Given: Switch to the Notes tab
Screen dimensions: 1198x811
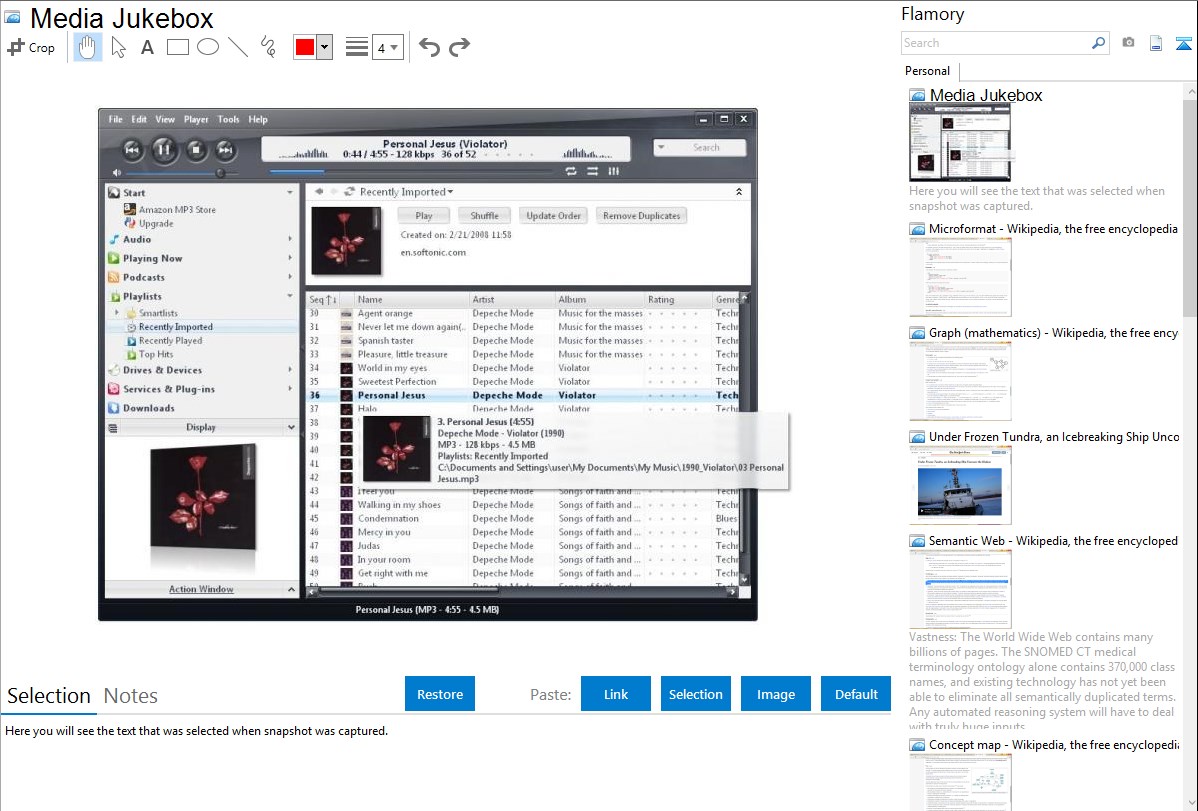Looking at the screenshot, I should 131,696.
